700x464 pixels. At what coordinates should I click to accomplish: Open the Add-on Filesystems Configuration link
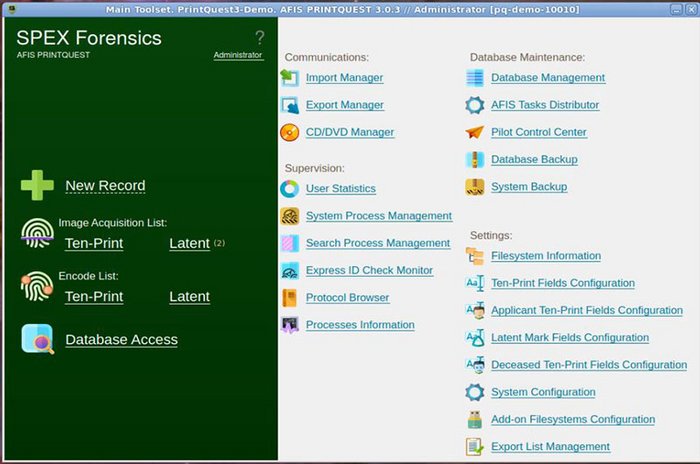coord(573,419)
